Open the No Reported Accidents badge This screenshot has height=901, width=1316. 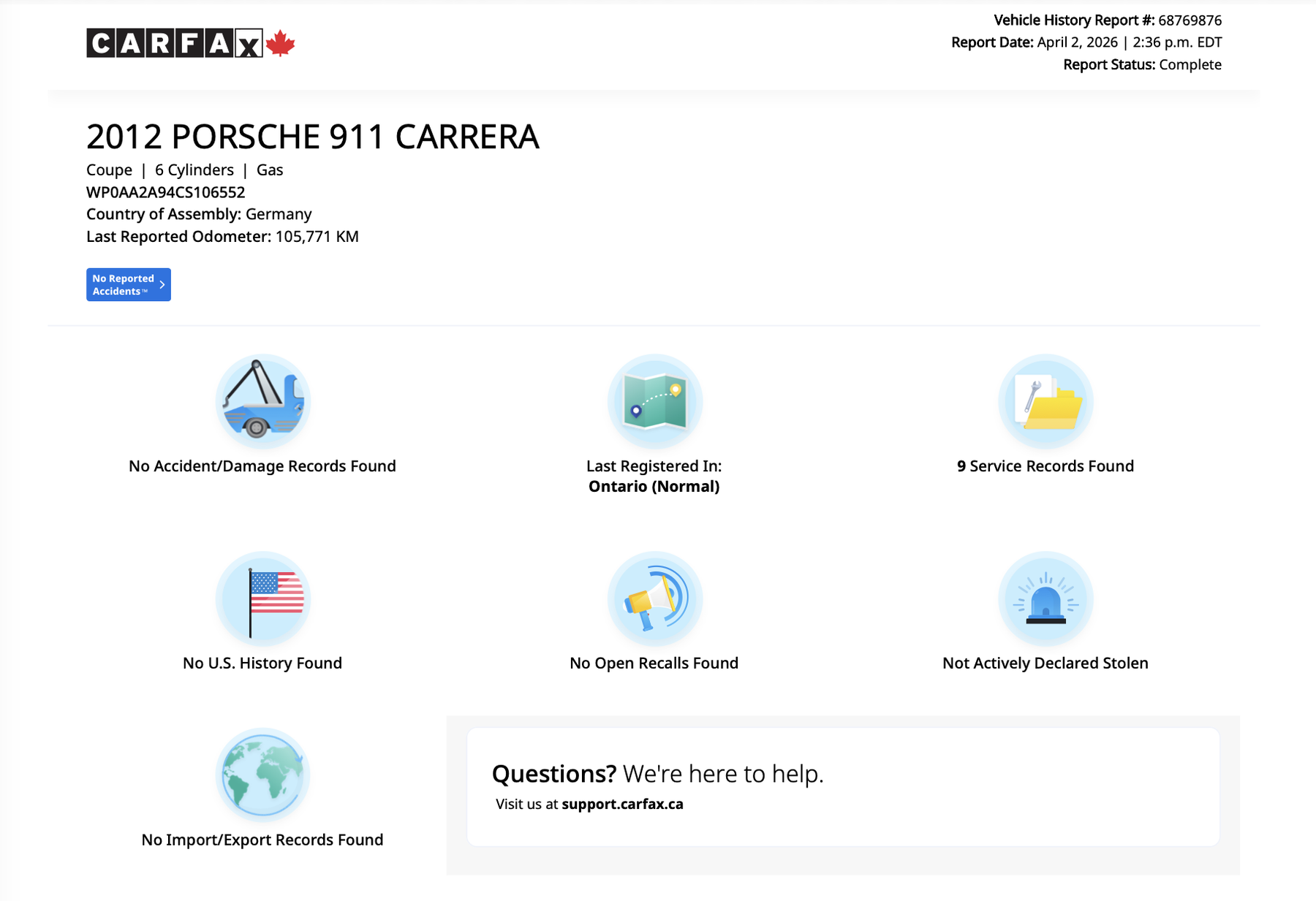[123, 285]
